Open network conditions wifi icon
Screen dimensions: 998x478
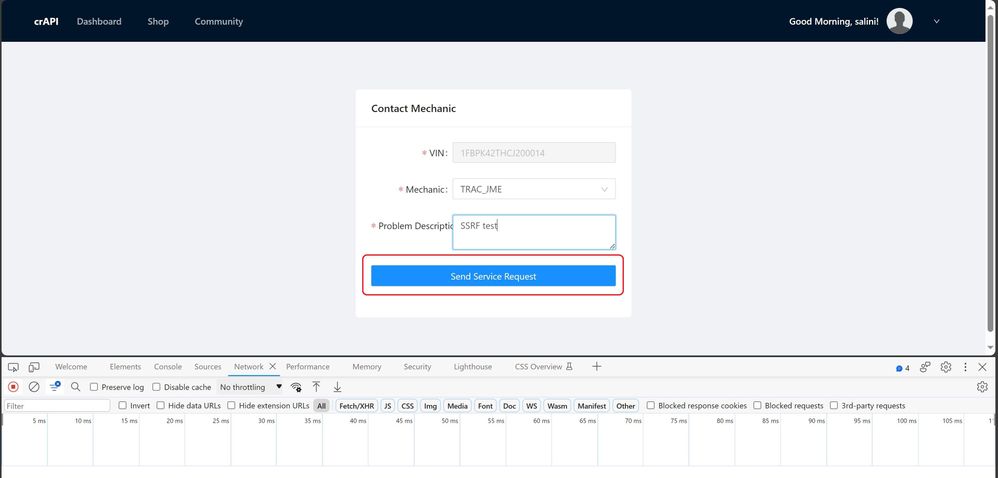point(296,387)
